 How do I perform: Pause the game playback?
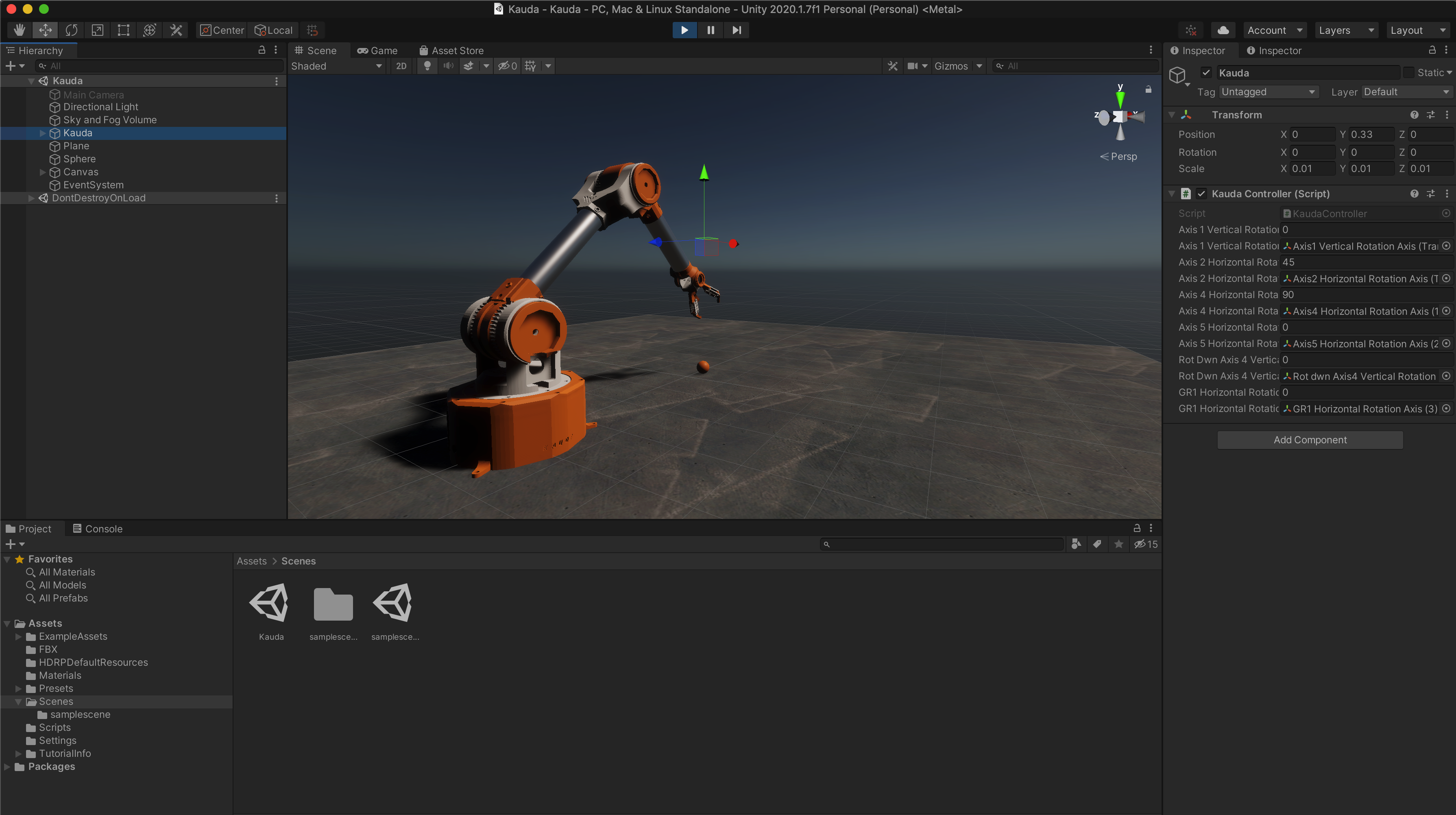[x=711, y=30]
